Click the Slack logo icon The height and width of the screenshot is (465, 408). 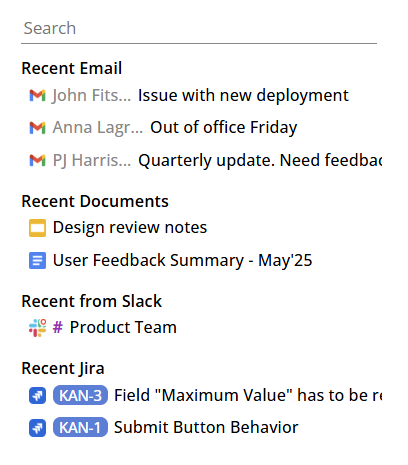[x=37, y=328]
